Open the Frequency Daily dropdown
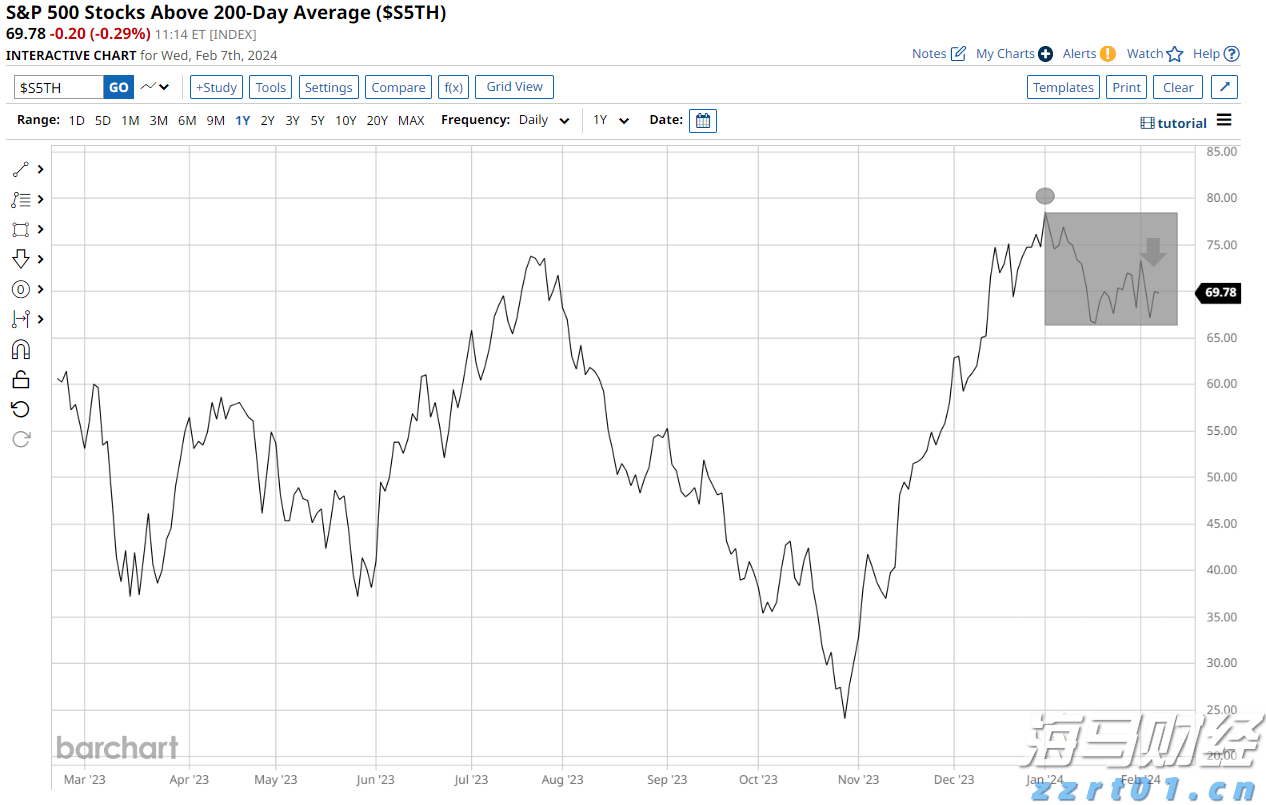Screen dimensions: 1266x805 click(x=544, y=120)
